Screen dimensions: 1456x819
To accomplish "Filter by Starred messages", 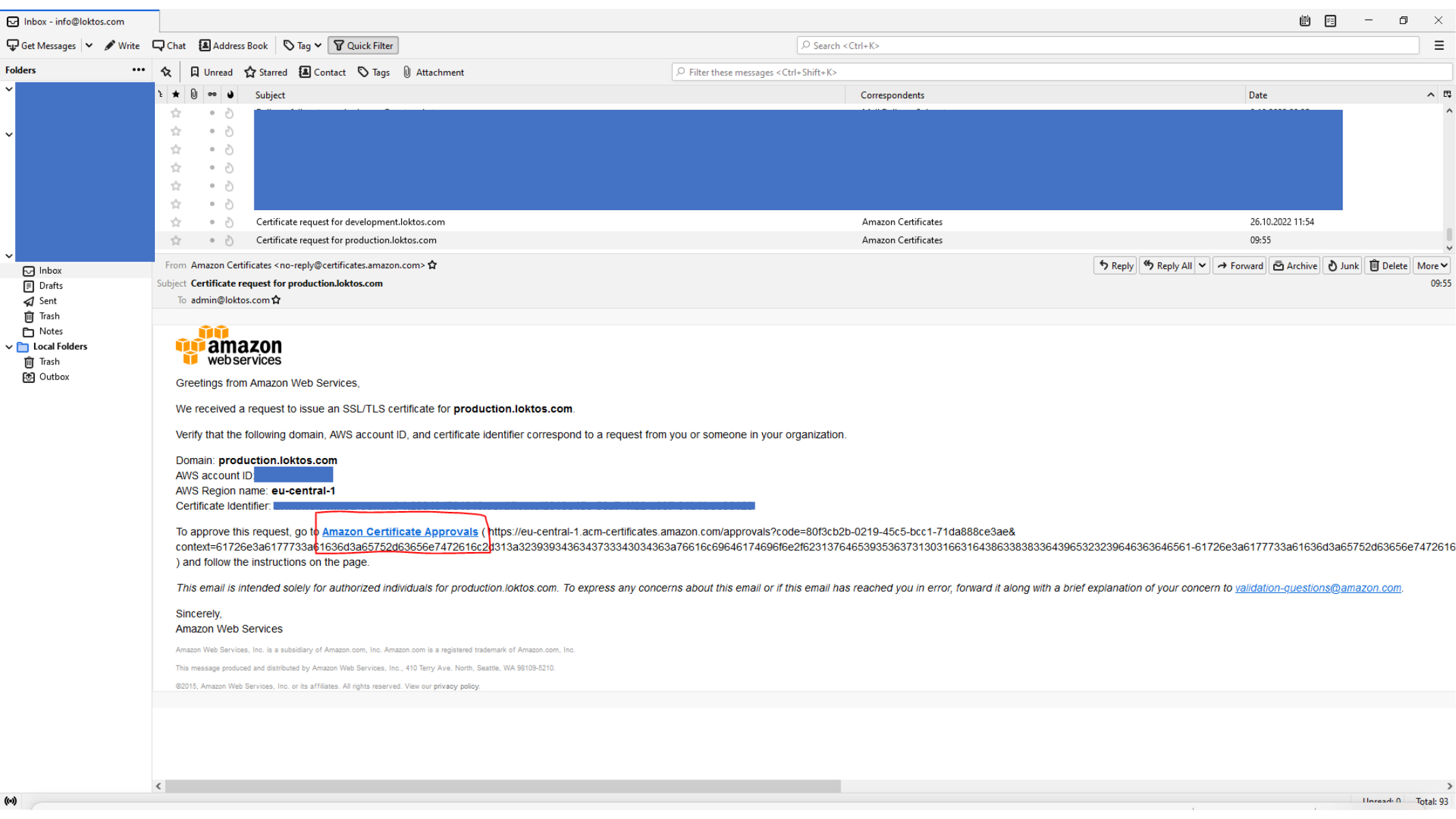I will [266, 72].
